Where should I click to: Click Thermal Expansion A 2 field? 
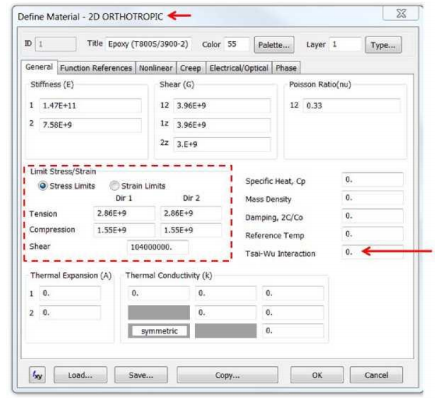tap(70, 313)
